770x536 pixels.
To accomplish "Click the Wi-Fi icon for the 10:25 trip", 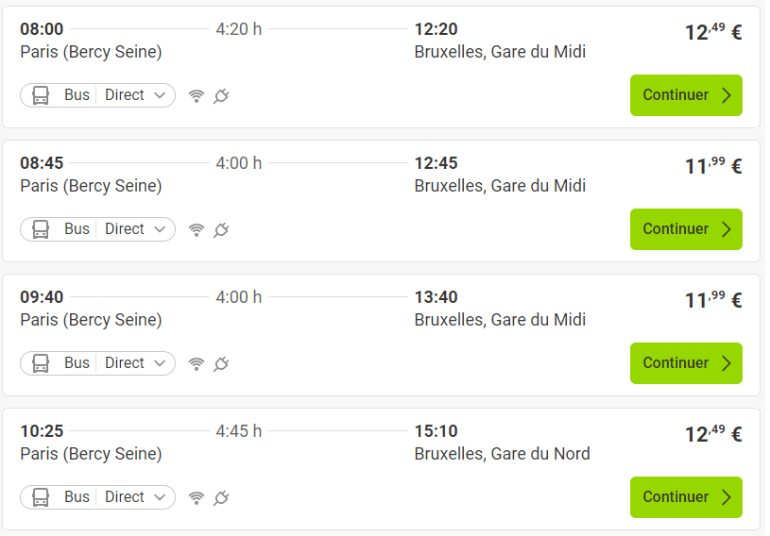I will [196, 498].
